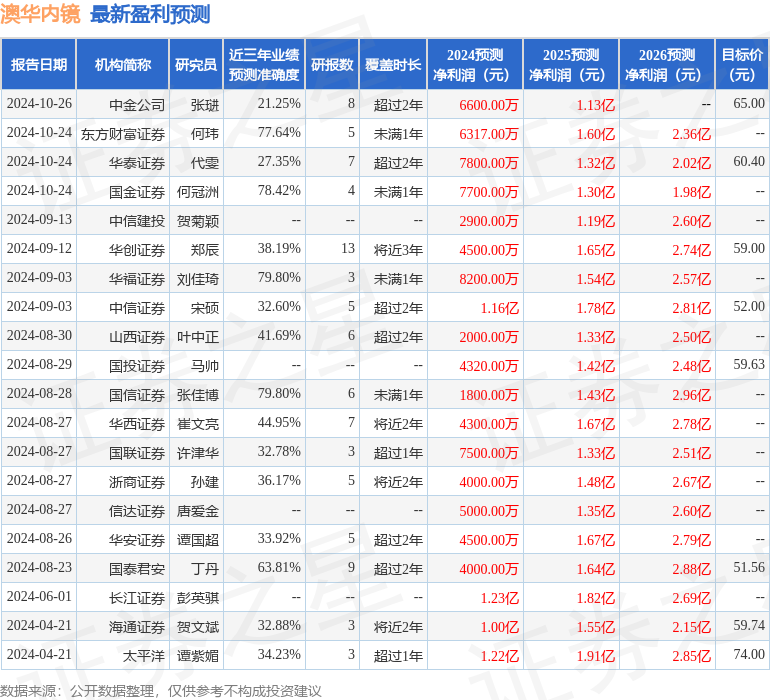Click institution 中金公司
Screen dimensions: 770x700
(137, 105)
